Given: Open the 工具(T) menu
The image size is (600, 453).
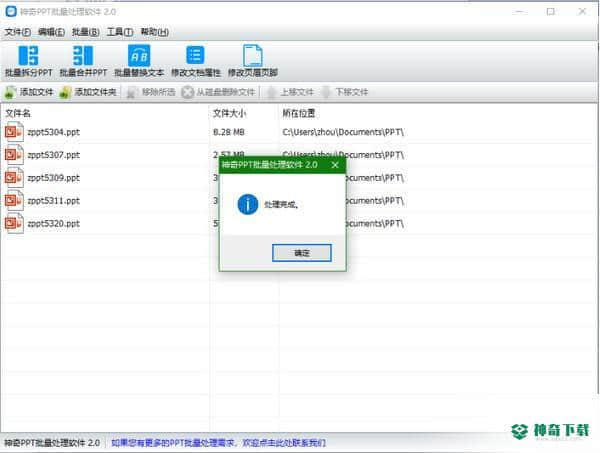Looking at the screenshot, I should 120,32.
